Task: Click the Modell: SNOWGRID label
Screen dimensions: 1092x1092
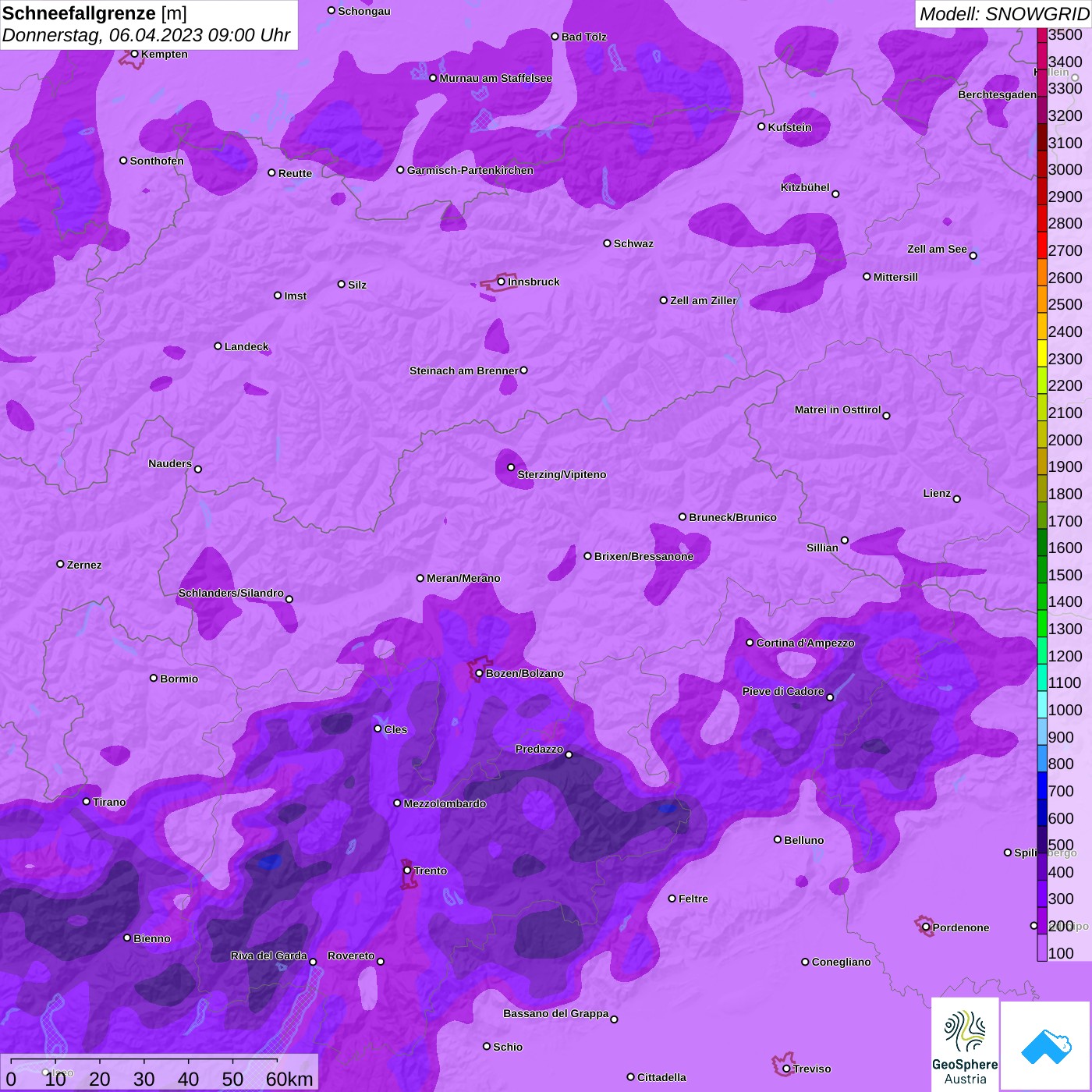Action: tap(1004, 13)
